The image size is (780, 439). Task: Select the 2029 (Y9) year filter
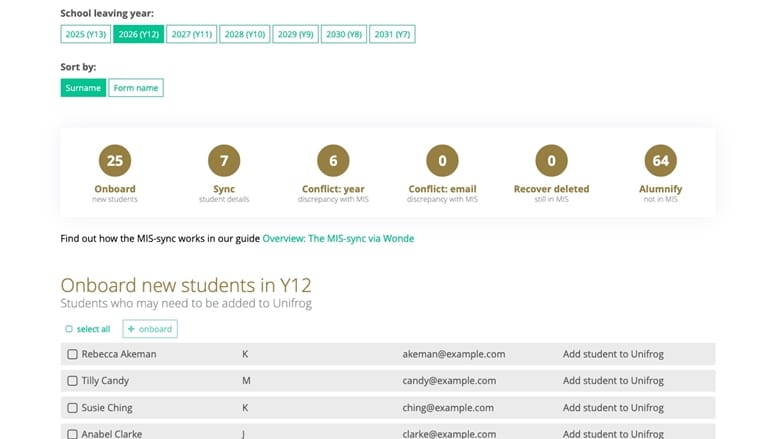point(295,34)
